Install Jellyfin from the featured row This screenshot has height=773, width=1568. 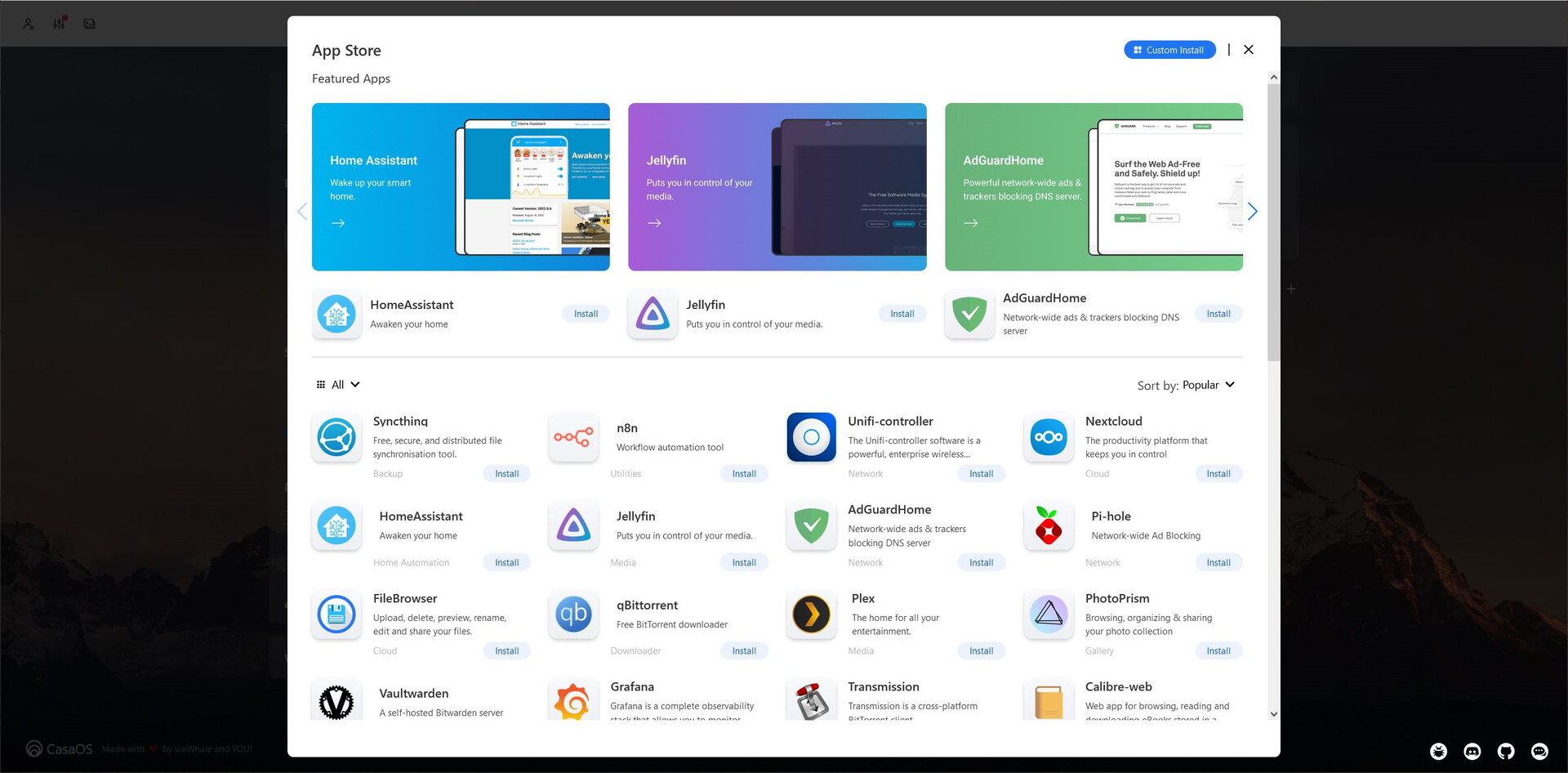902,314
